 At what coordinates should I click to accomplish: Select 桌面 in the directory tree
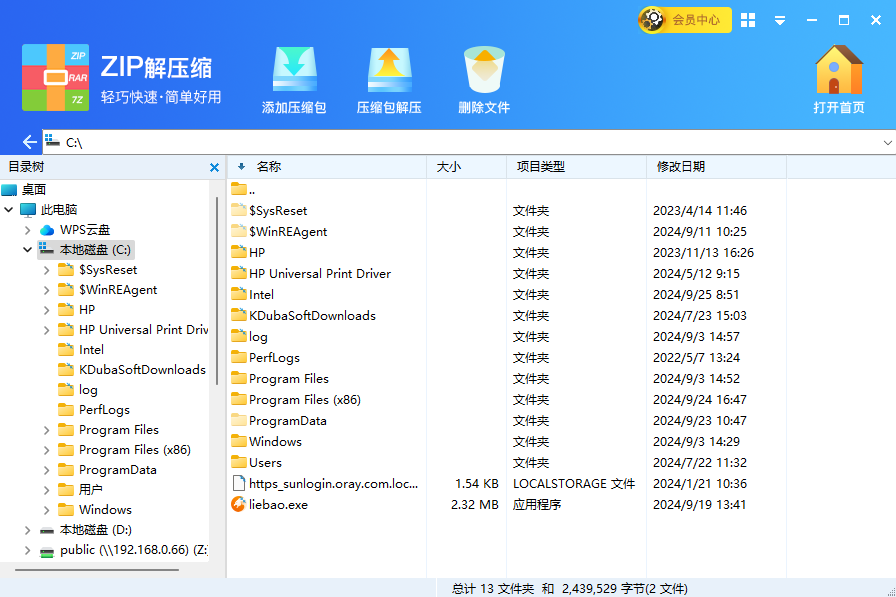click(x=34, y=190)
